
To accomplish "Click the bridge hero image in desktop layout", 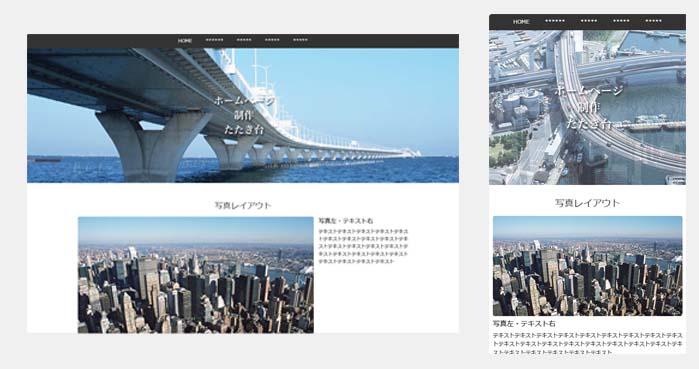I will point(243,115).
